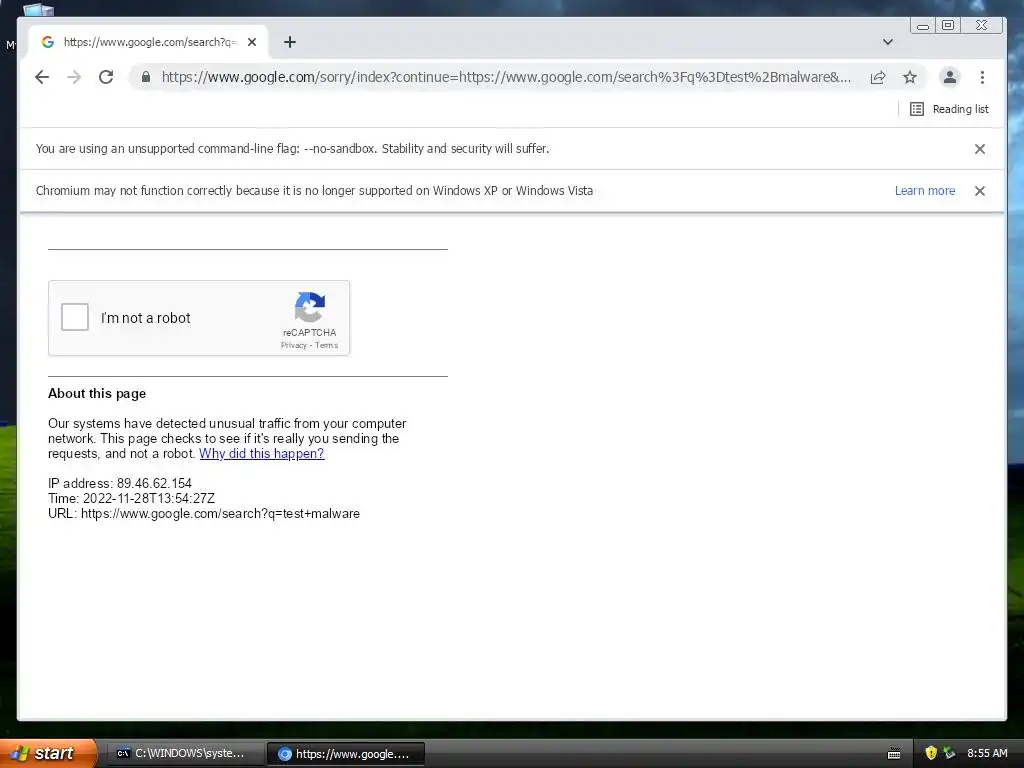Screen dimensions: 1024x768
Task: Click the 8:55 AM system clock
Action: pos(987,753)
